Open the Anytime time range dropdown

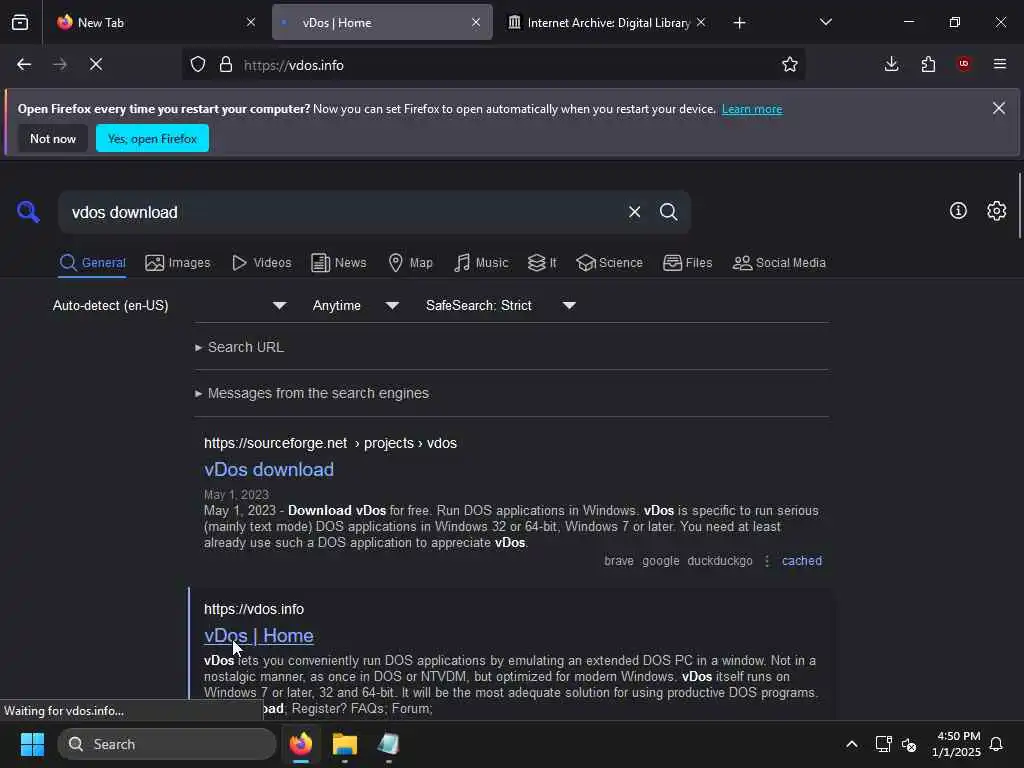[x=356, y=305]
